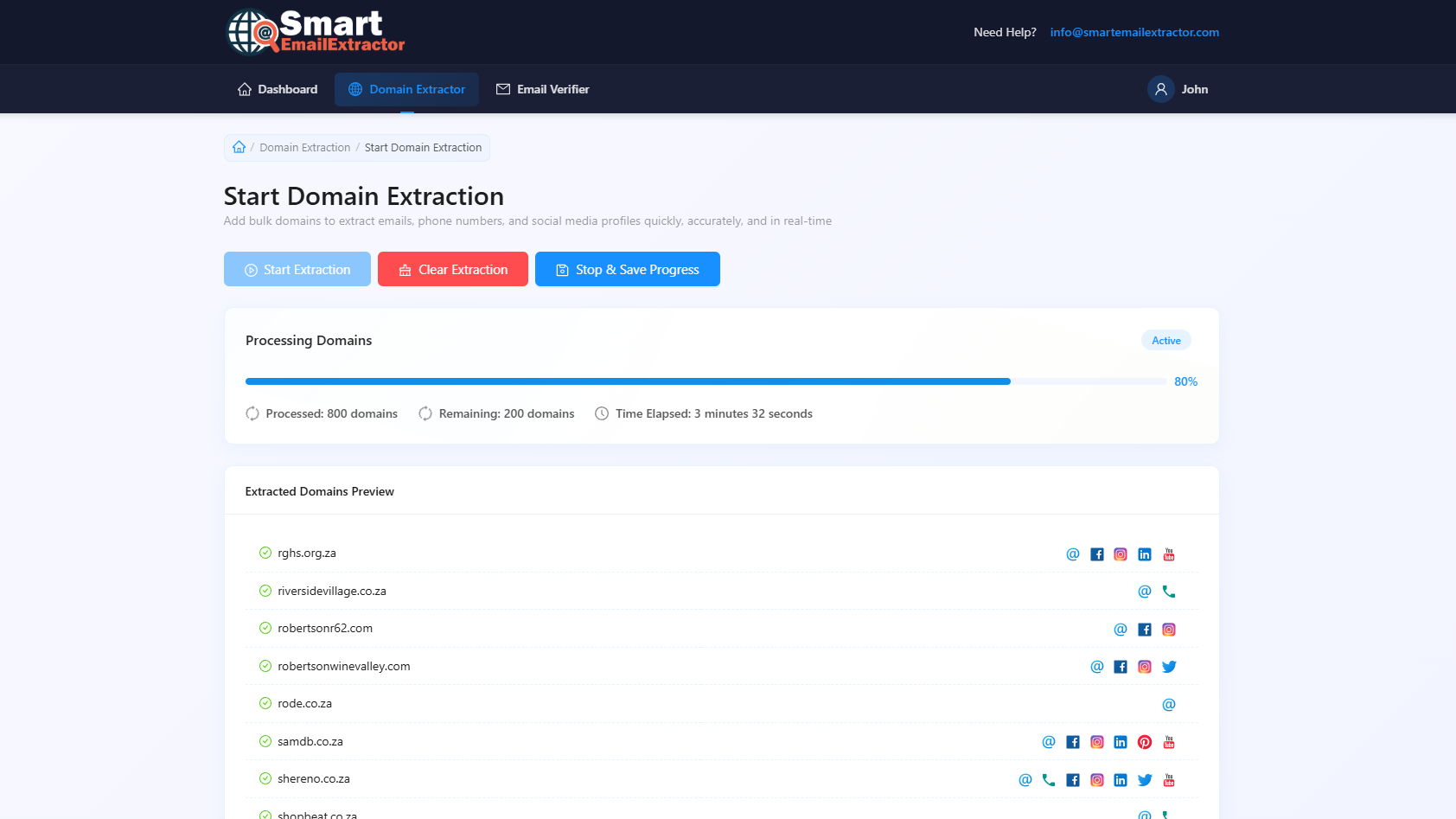Switch to the Email Verifier tab
The width and height of the screenshot is (1456, 819).
point(542,89)
